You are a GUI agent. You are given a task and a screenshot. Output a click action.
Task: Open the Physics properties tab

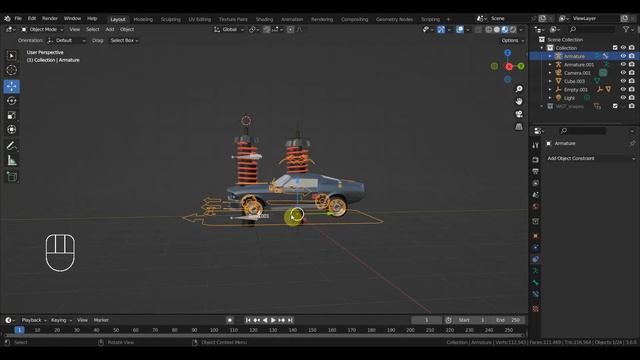[536, 248]
